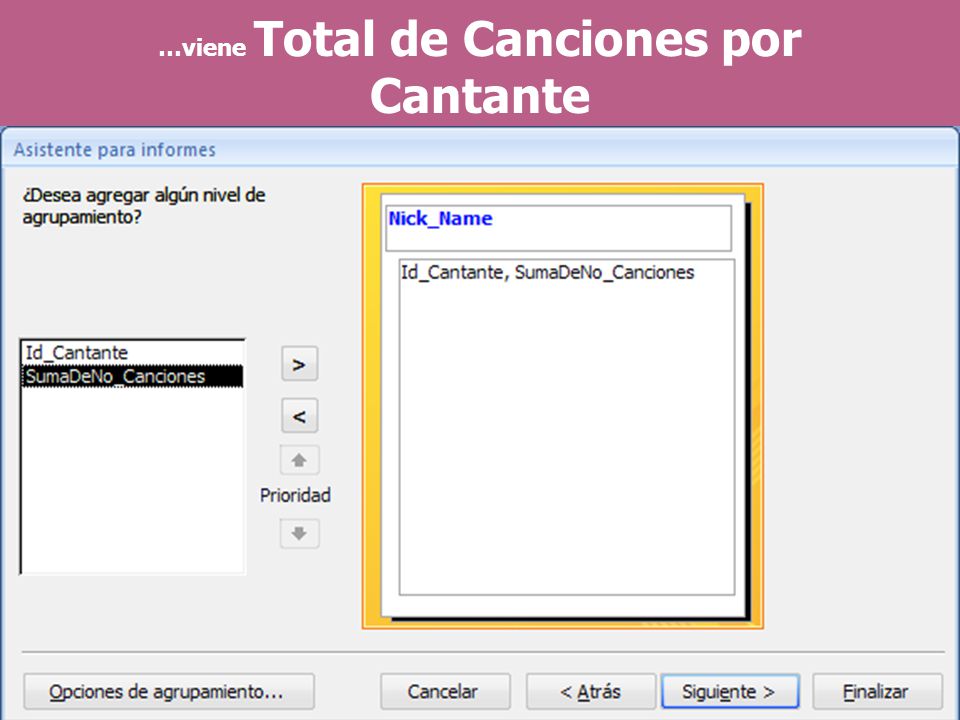This screenshot has width=960, height=720.
Task: Click the Id_Cantante, SumaDeNo_Canciones detail preview text
Action: (x=547, y=272)
